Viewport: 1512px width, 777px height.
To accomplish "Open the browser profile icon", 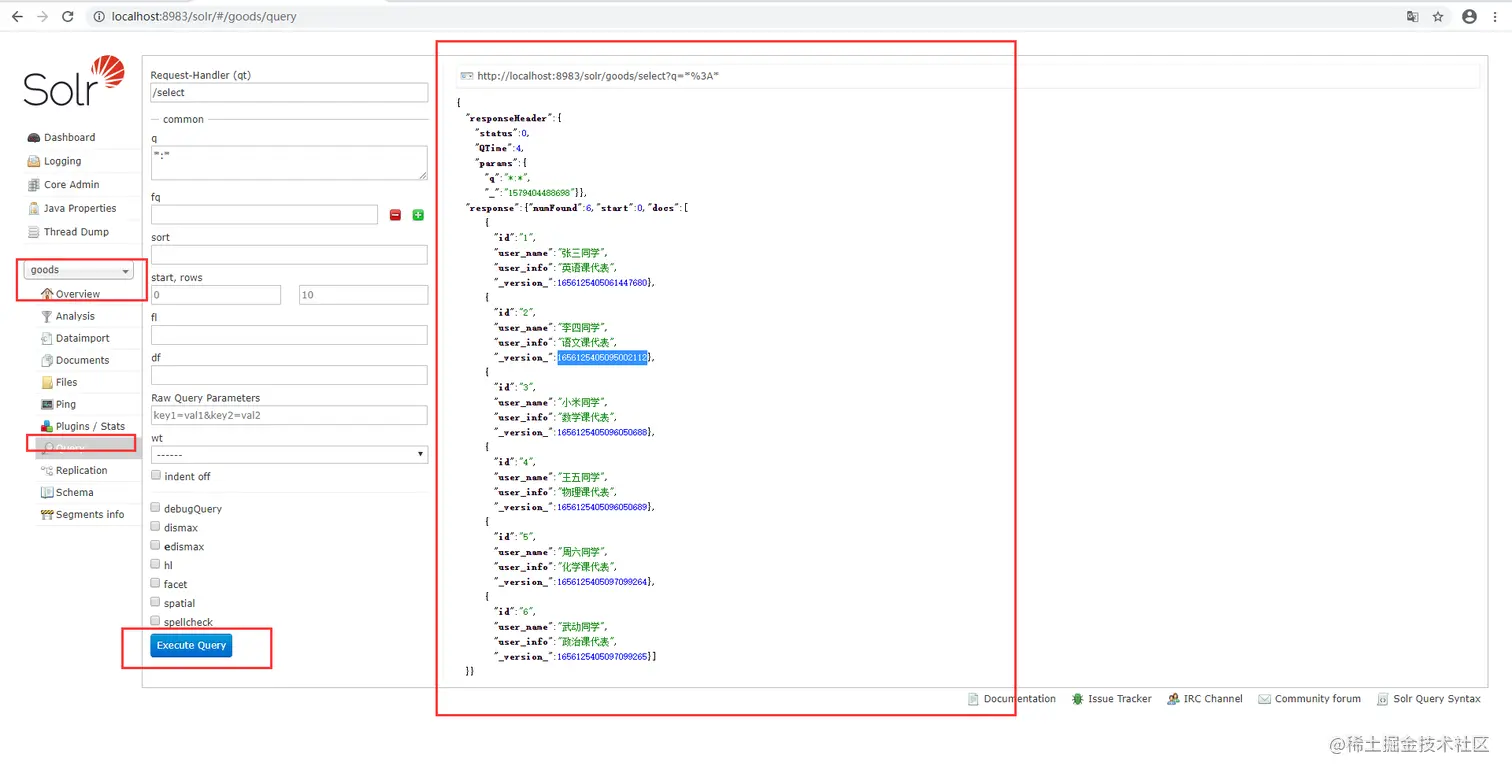I will coord(1469,16).
